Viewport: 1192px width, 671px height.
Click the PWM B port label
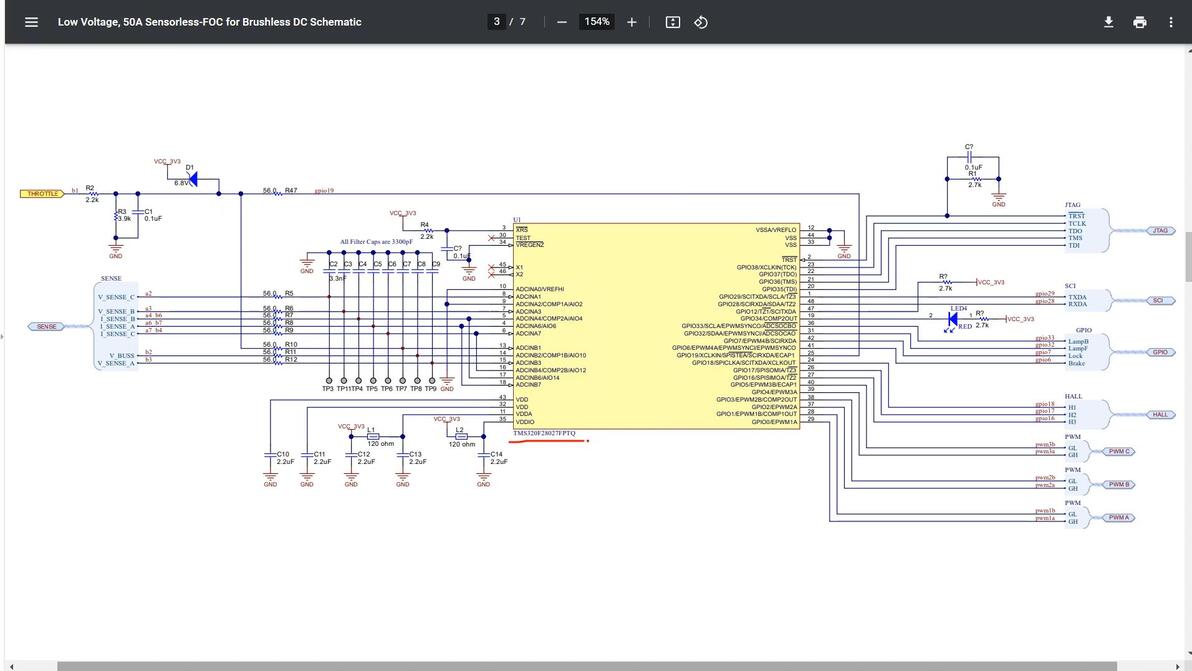1119,484
